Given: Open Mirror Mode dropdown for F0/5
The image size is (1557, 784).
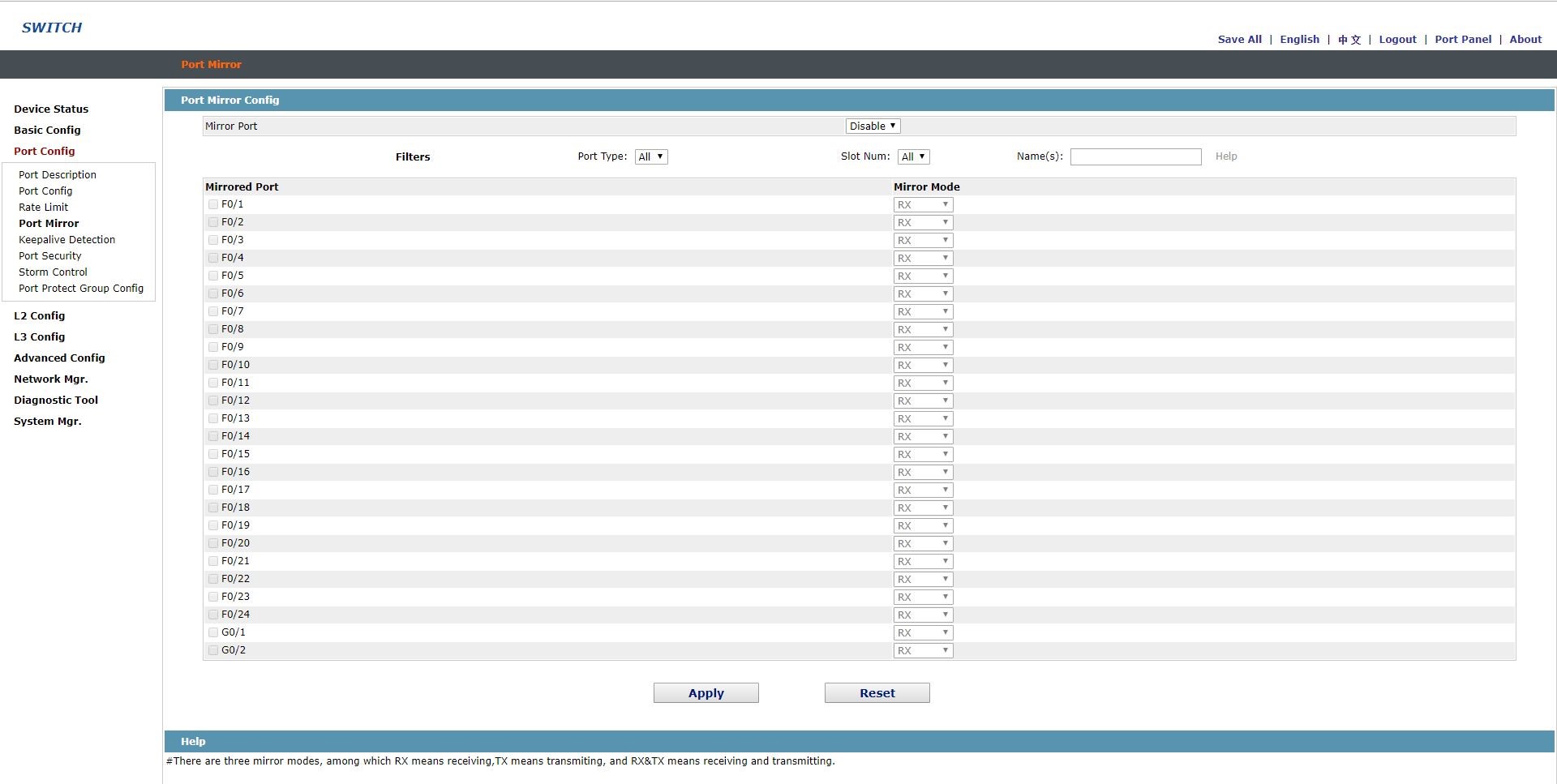Looking at the screenshot, I should [x=923, y=276].
